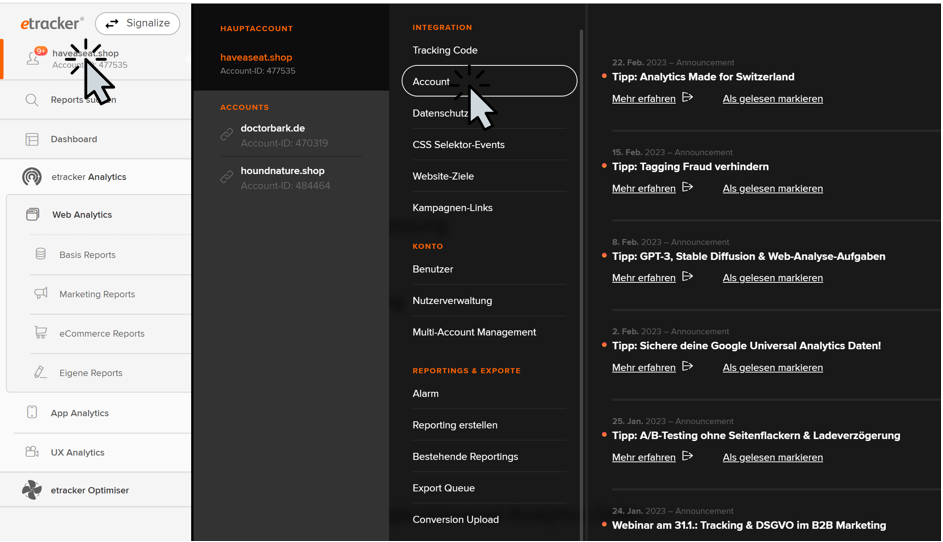
Task: Open the highlighted Account menu entry
Action: pos(490,81)
